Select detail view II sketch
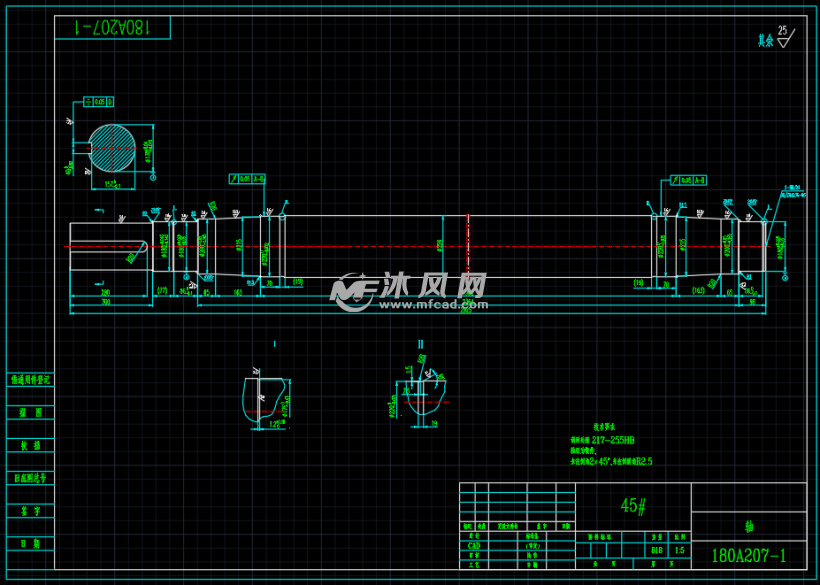Screen dimensions: 820x585 pos(422,395)
